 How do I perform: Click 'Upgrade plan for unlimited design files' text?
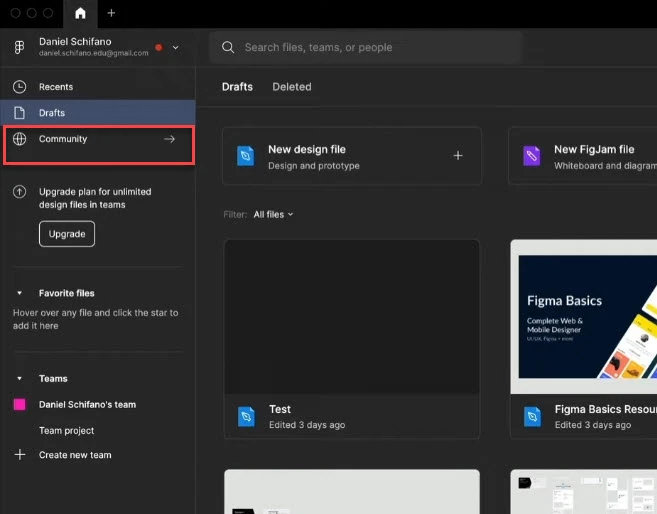pyautogui.click(x=95, y=198)
